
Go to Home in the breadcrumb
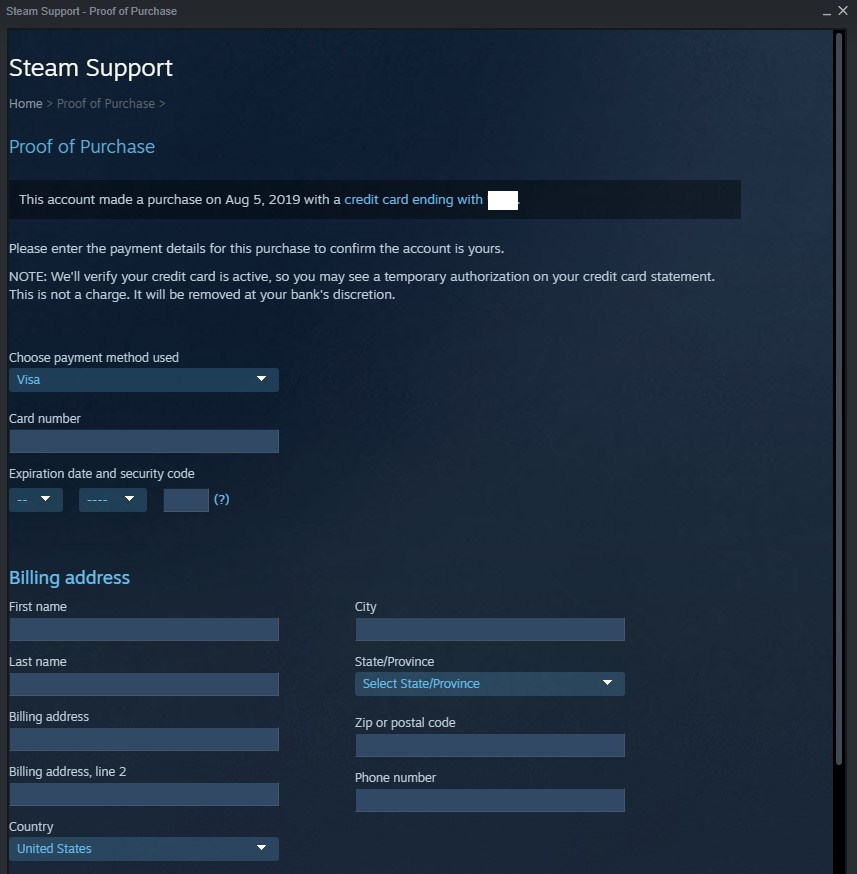(26, 104)
